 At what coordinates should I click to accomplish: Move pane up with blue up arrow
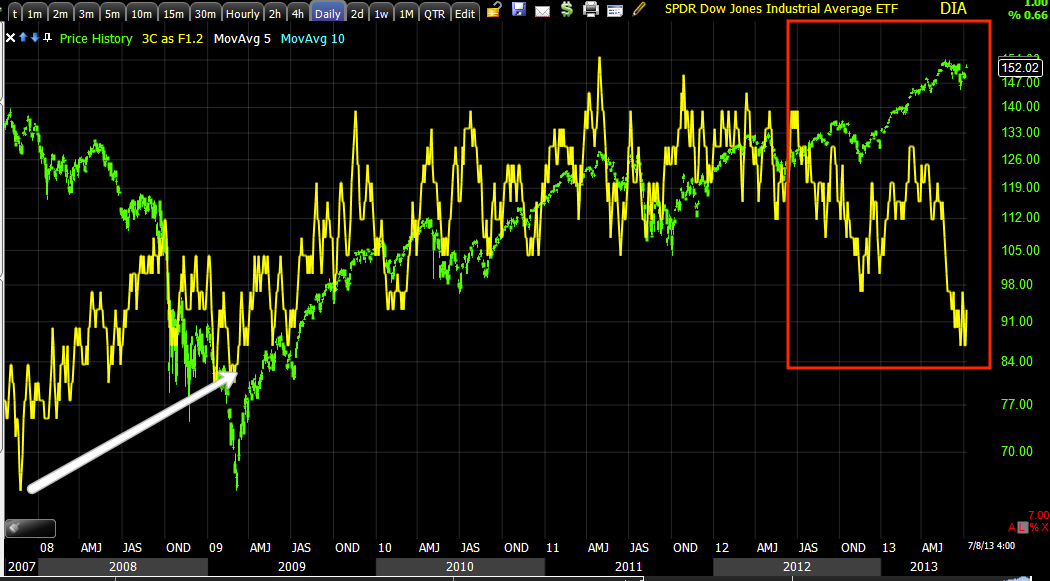coord(23,38)
